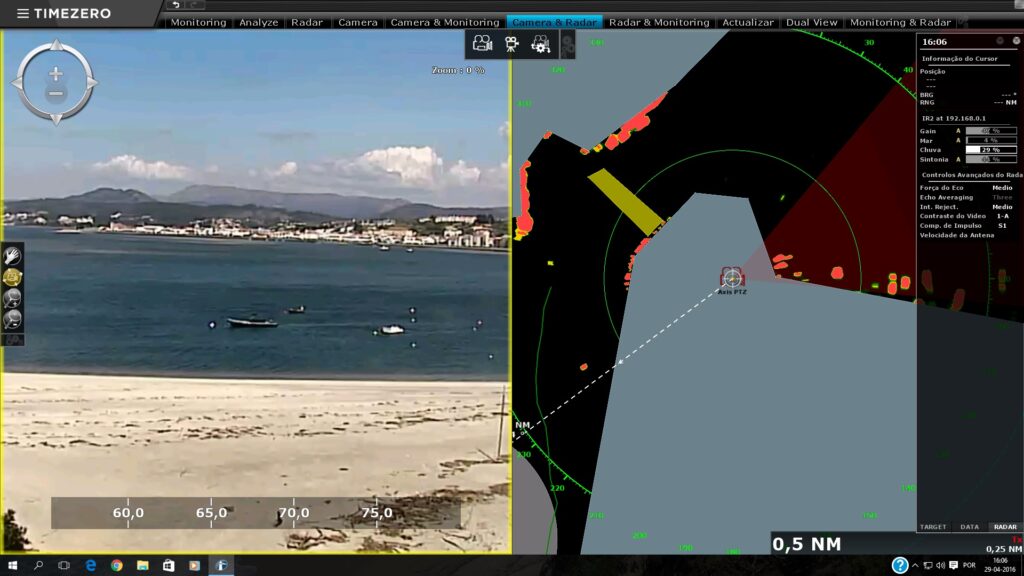Click the double-reel video camera icon
Image resolution: width=1024 pixels, height=576 pixels.
tap(482, 44)
